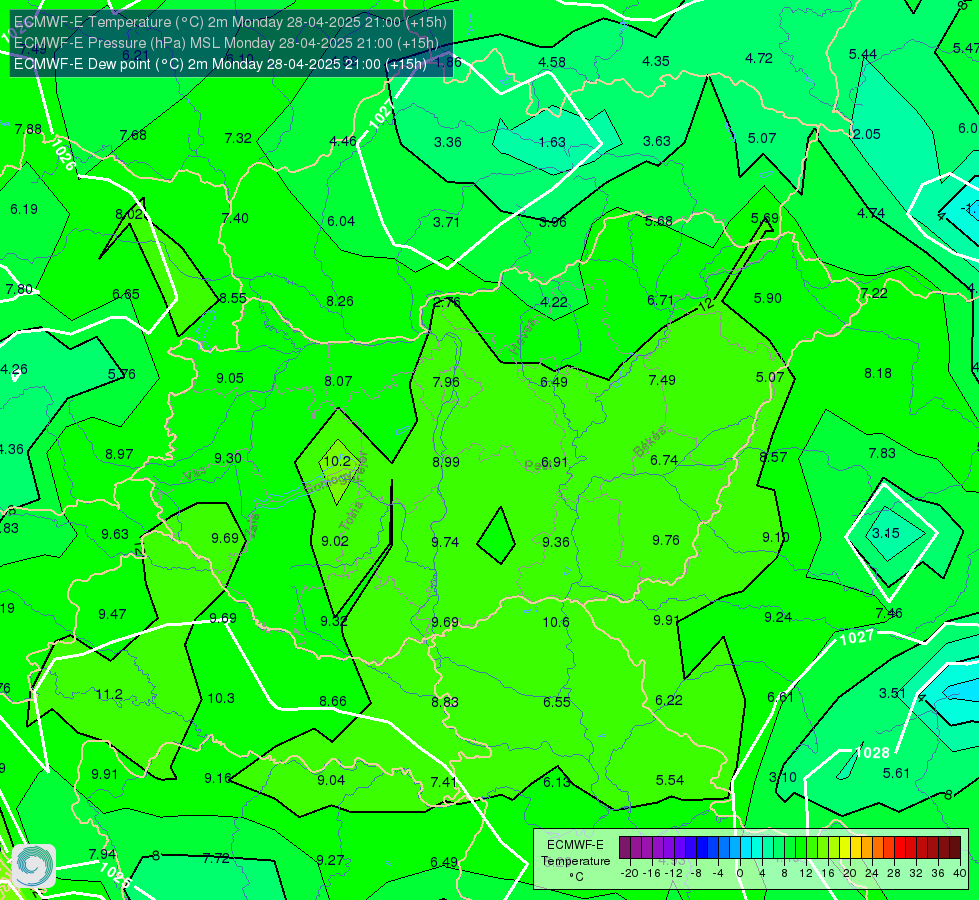Viewport: 979px width, 900px height.
Task: Click the 8.07 dew point value
Action: [338, 380]
